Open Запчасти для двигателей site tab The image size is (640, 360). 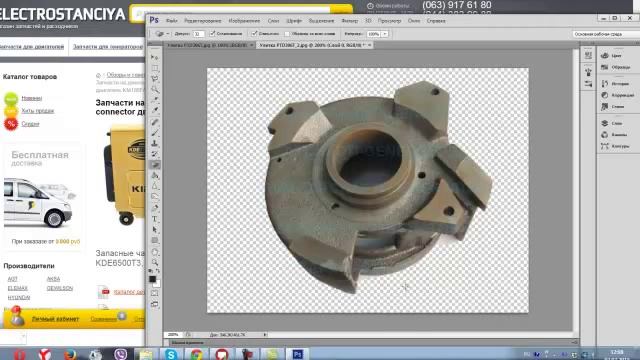[32, 47]
